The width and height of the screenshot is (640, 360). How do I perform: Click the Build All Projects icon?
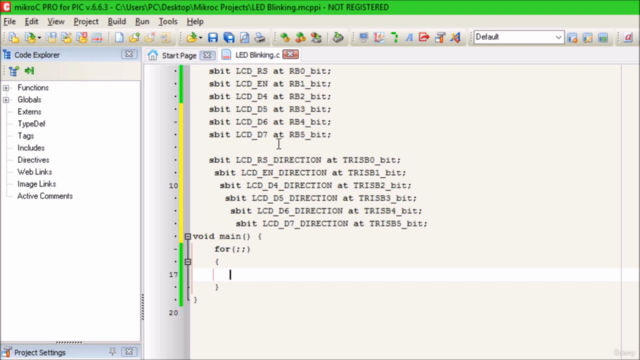[x=300, y=38]
